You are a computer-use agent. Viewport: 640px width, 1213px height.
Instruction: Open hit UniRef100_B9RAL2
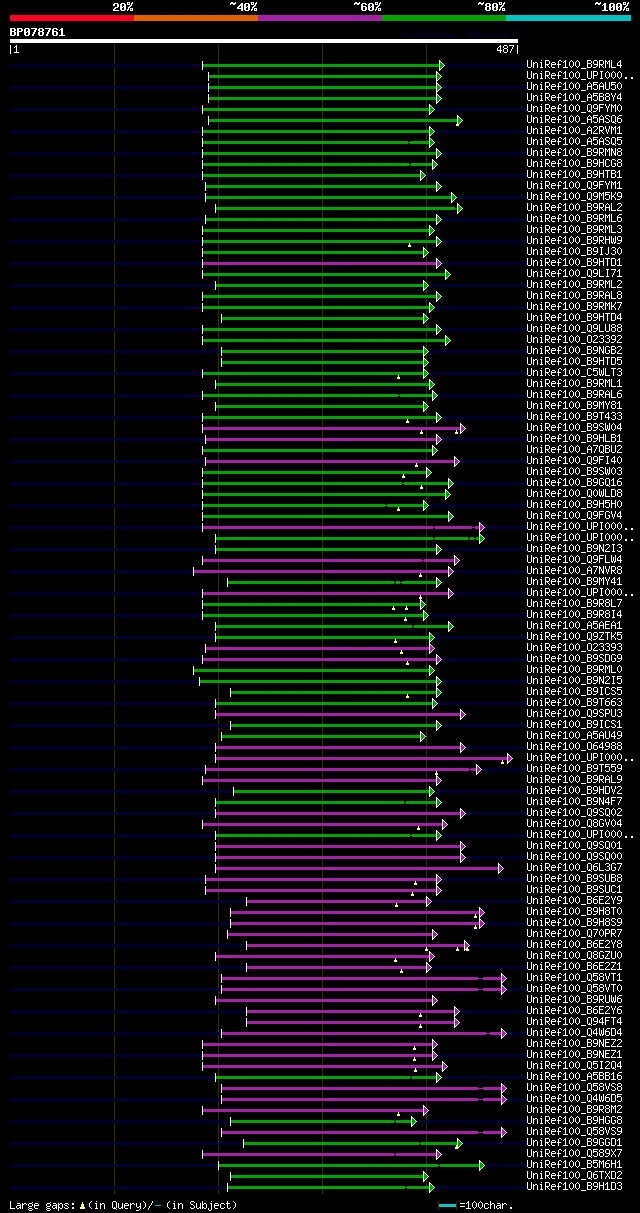(574, 208)
